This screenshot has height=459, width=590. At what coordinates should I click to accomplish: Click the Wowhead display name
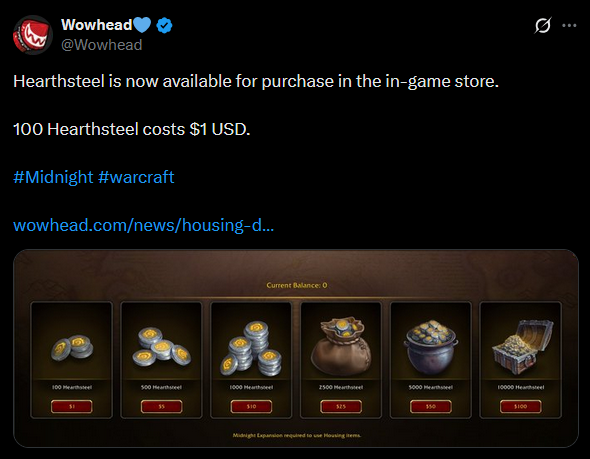pos(96,25)
